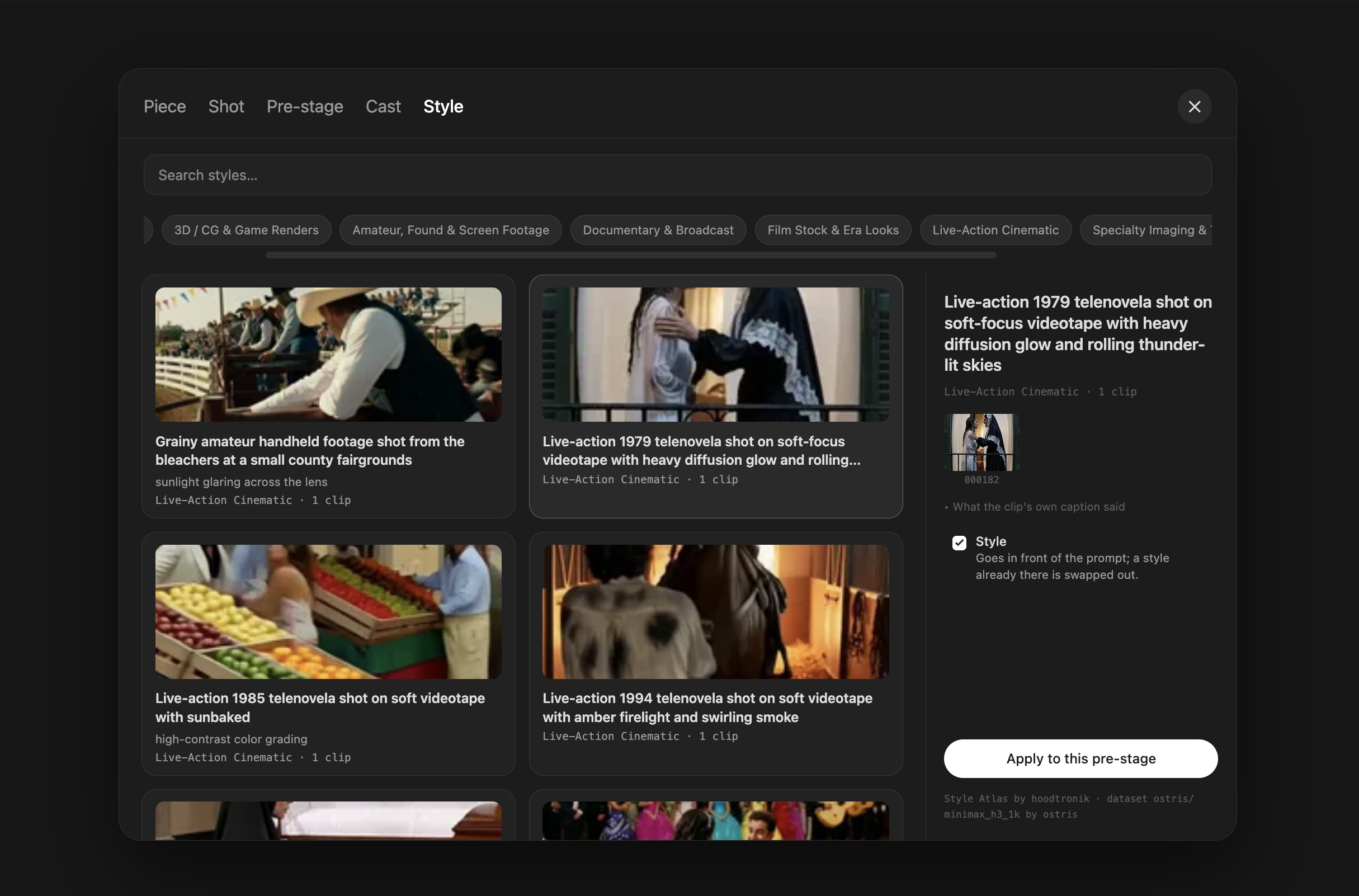Open the Shot tab
Screen dimensions: 1359x896
[226, 106]
